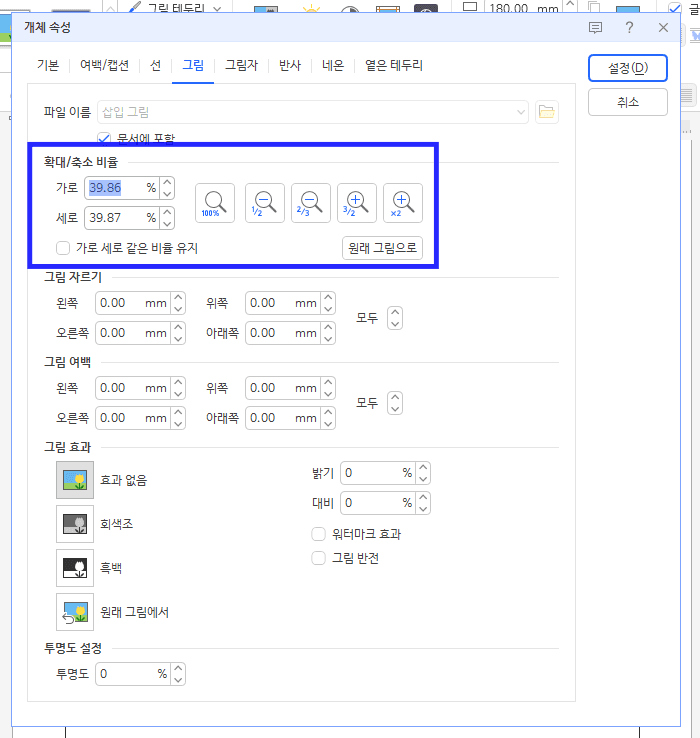Focus 대비 input field
Image resolution: width=700 pixels, height=738 pixels.
378,503
